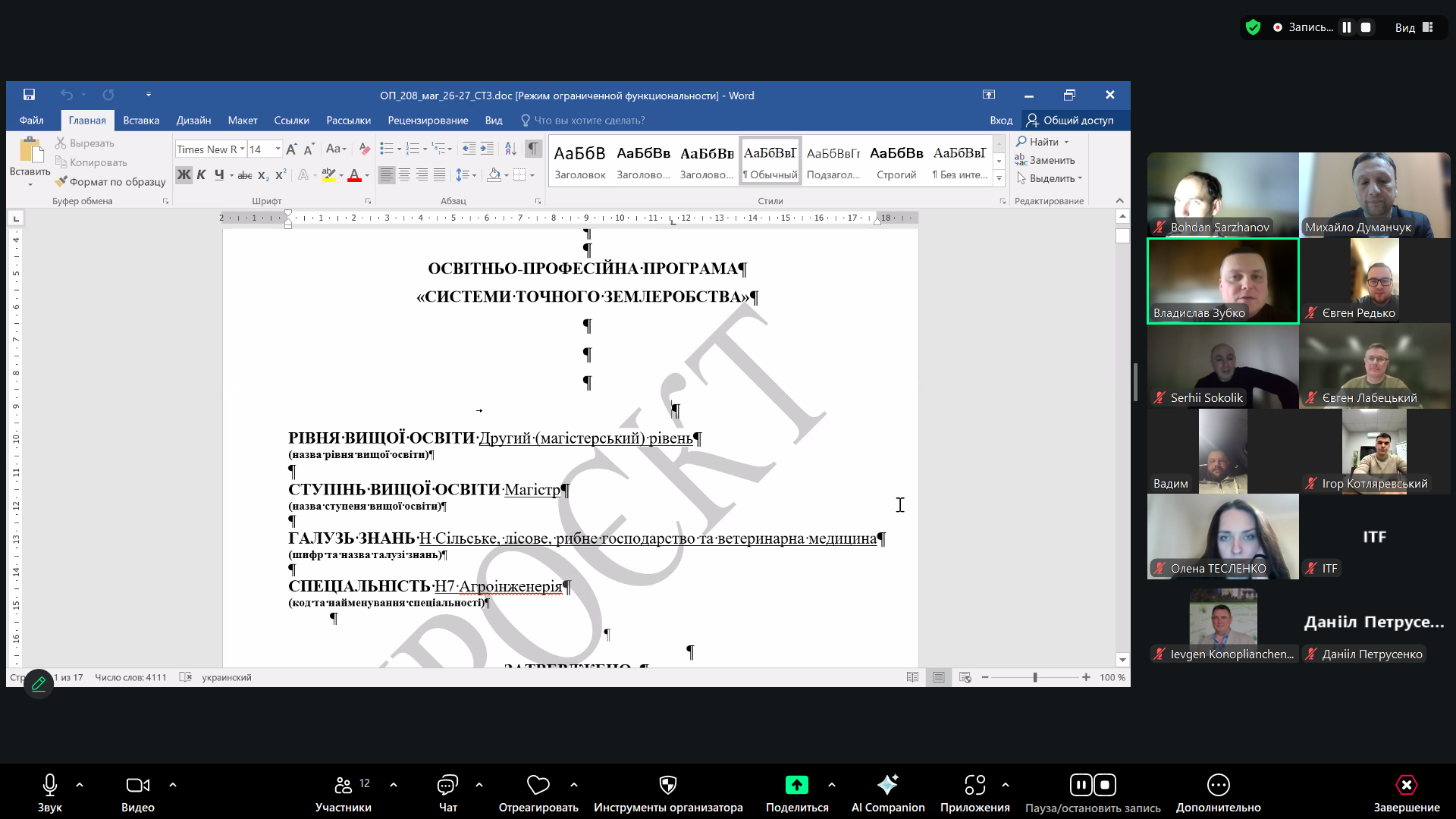Viewport: 1456px width, 819px height.
Task: Mute or unmute microphone (Звук)
Action: tap(50, 785)
